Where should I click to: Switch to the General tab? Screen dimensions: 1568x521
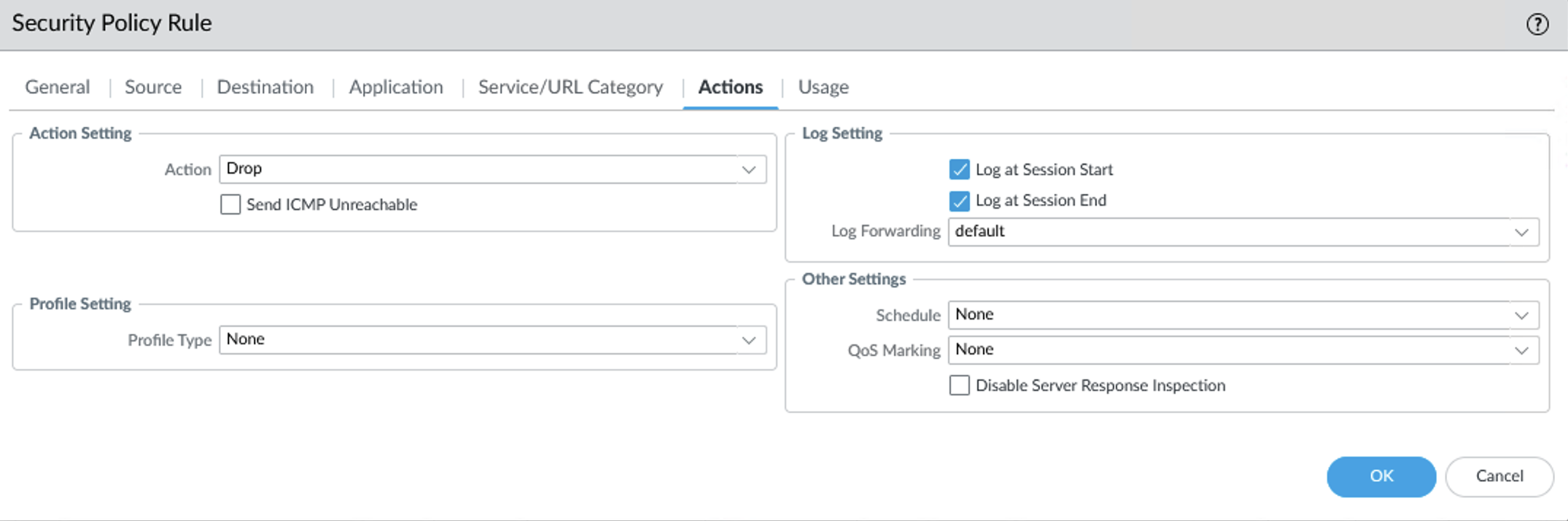[58, 87]
